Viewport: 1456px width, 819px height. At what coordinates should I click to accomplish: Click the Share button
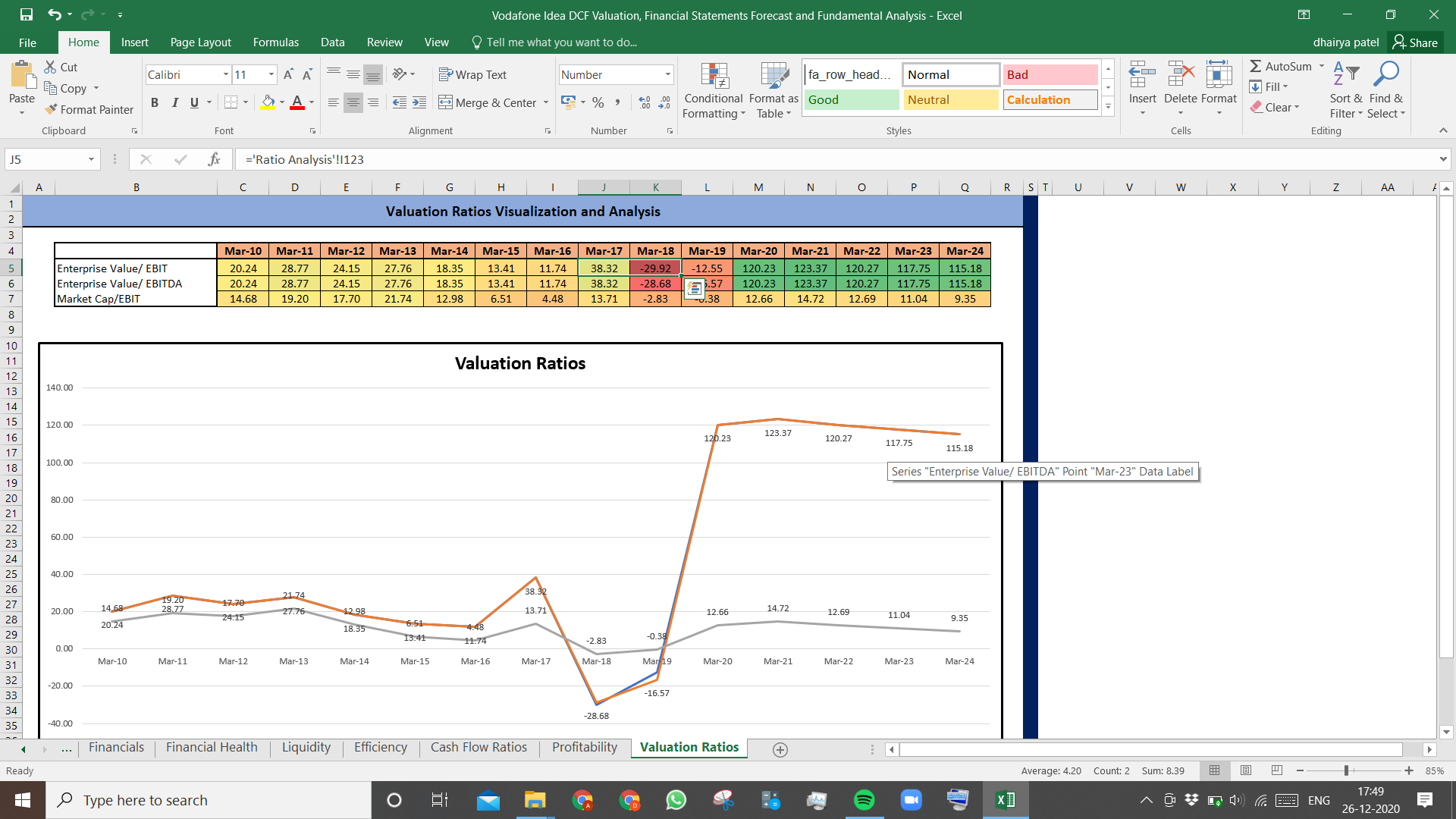pos(1415,42)
